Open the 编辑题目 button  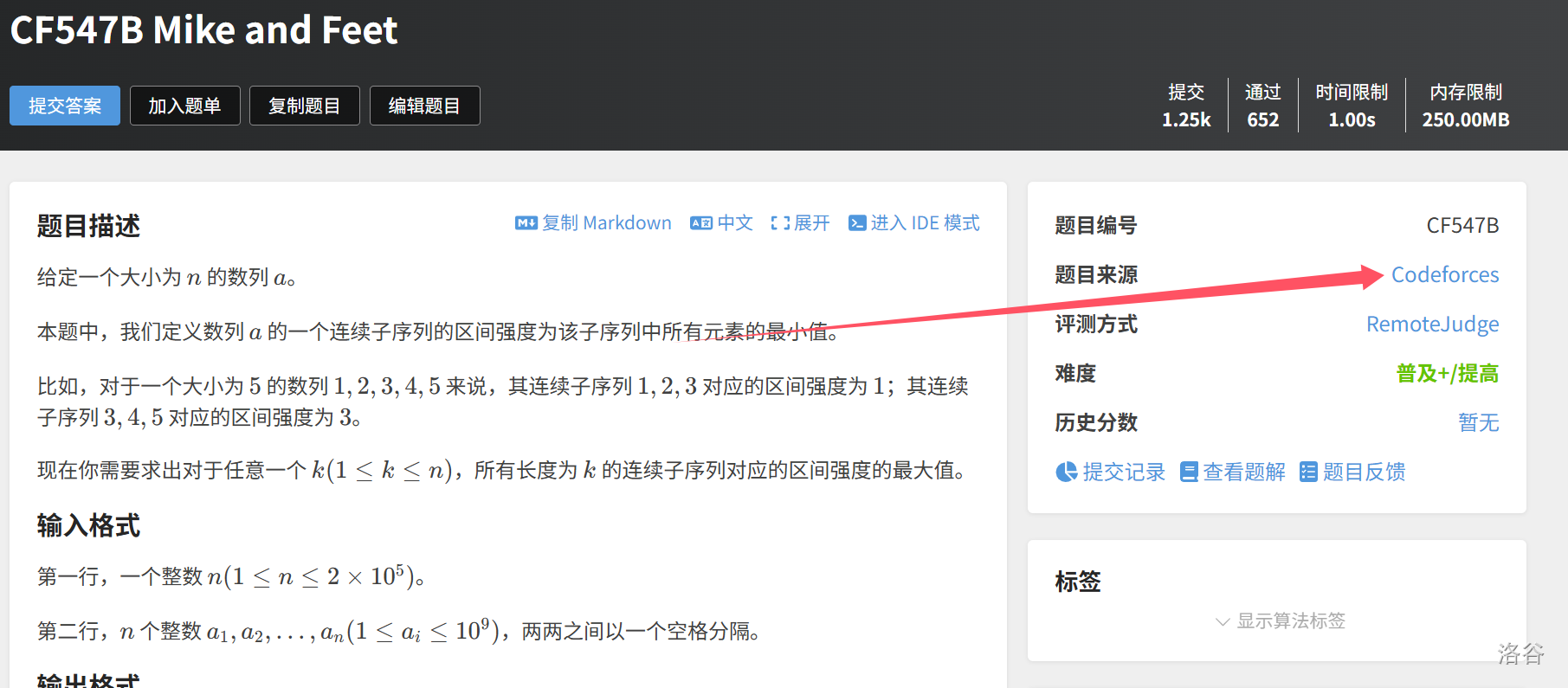[x=424, y=106]
